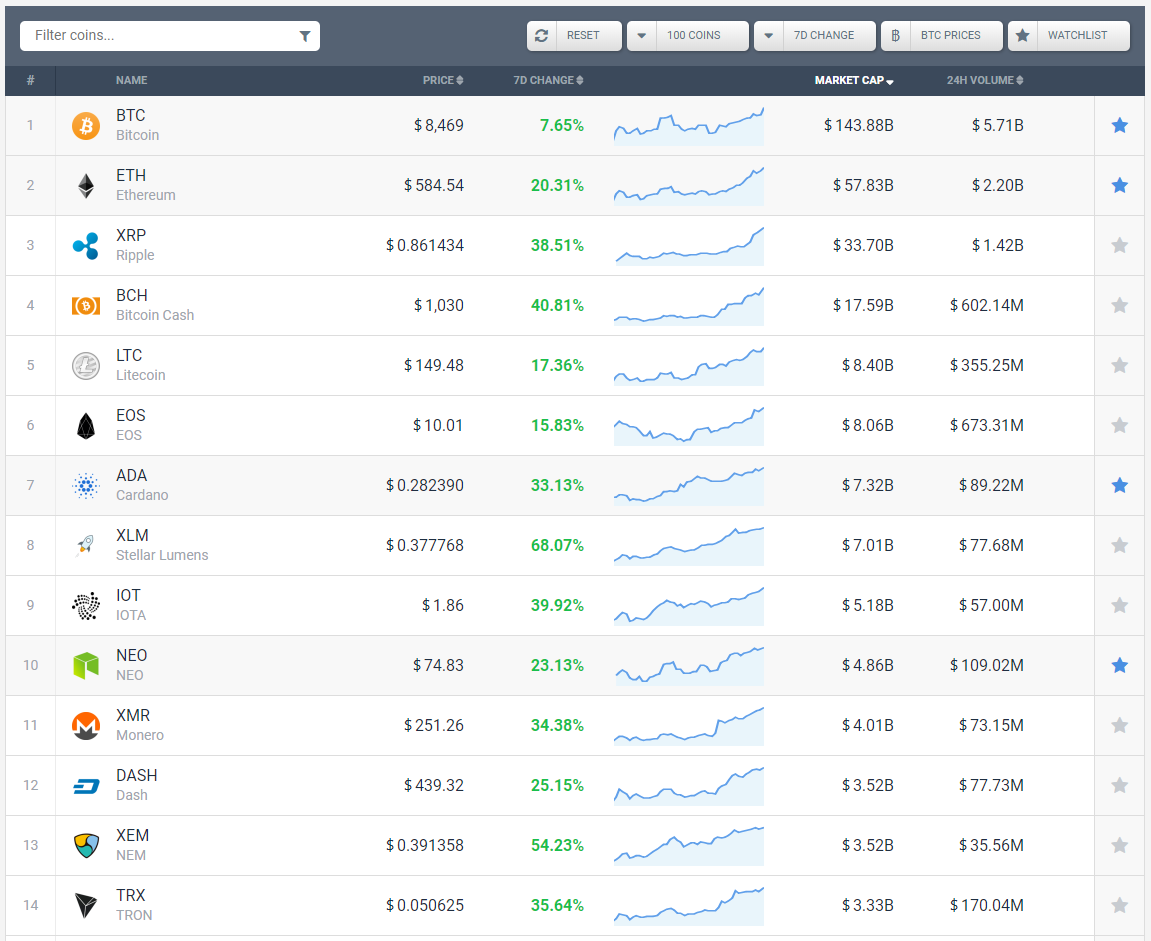1151x941 pixels.
Task: Open the 100 COINS dropdown
Action: [x=688, y=35]
